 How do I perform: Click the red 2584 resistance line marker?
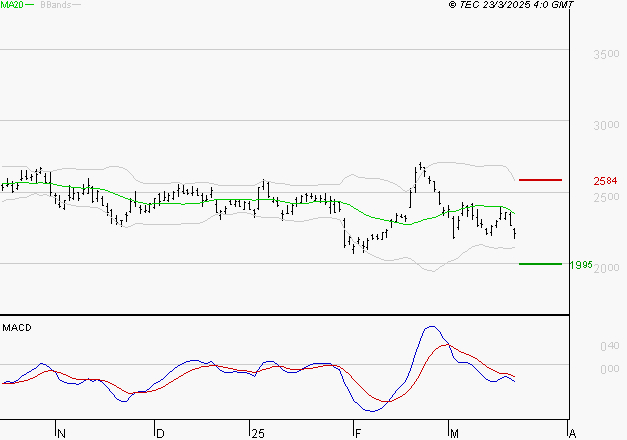click(x=541, y=180)
